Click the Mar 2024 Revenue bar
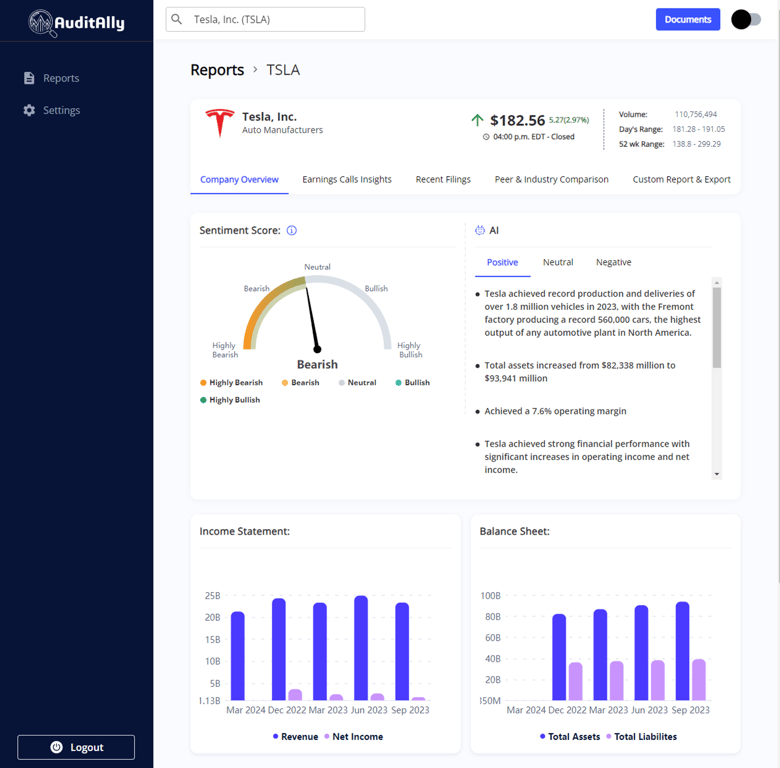This screenshot has height=768, width=780. 238,656
